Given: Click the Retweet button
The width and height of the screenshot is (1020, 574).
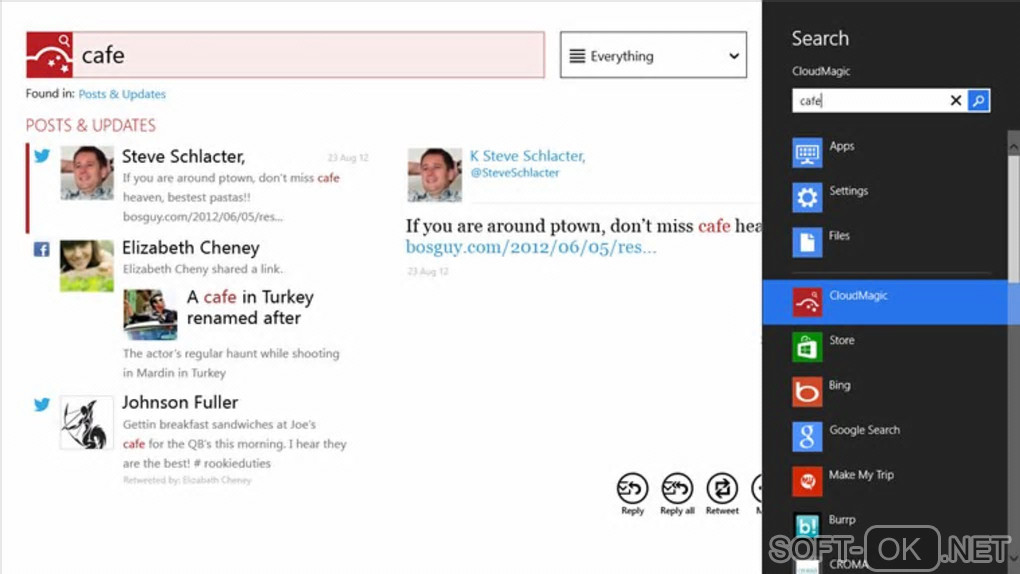Looking at the screenshot, I should click(722, 495).
